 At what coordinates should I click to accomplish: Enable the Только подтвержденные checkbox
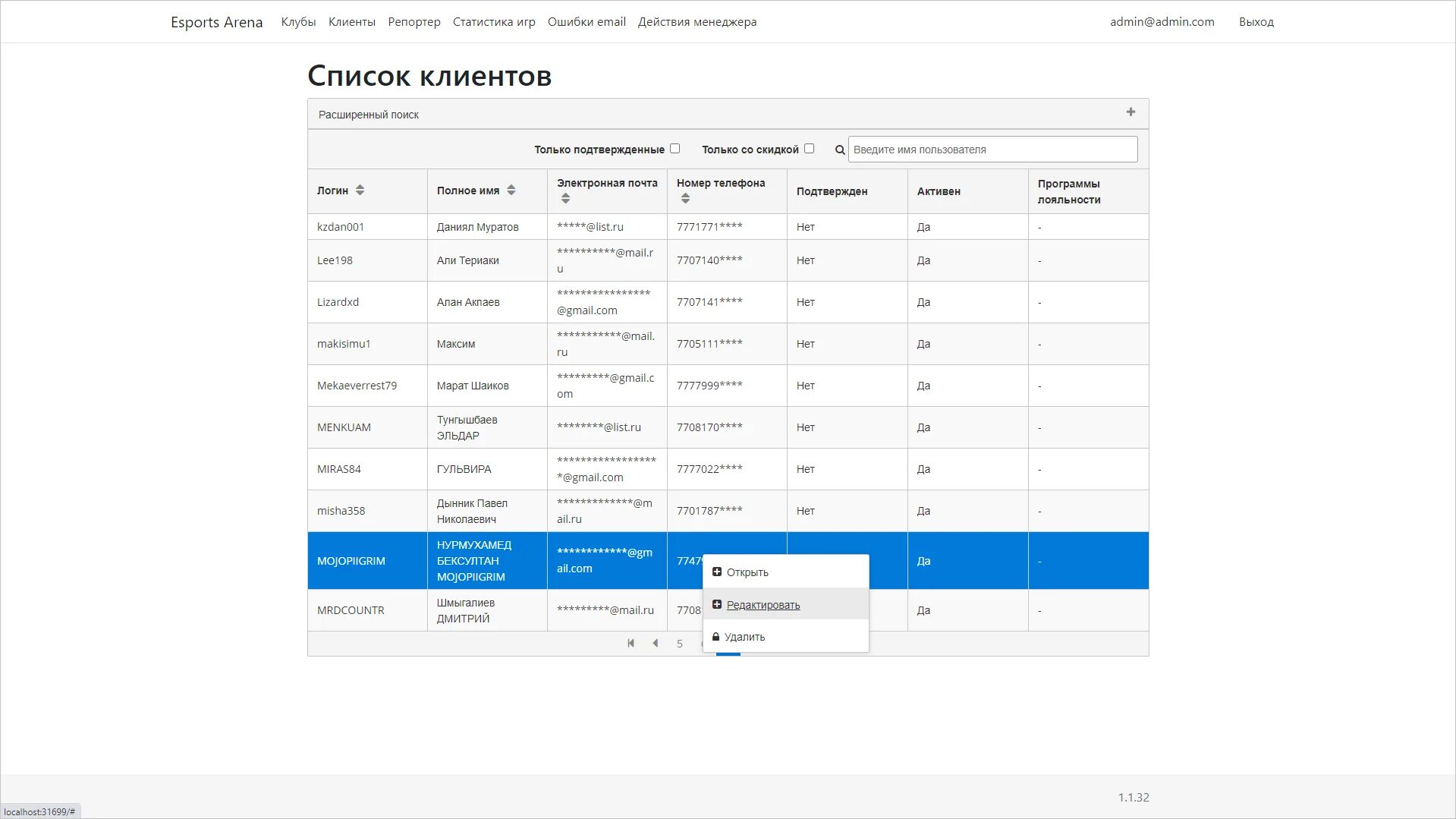675,149
